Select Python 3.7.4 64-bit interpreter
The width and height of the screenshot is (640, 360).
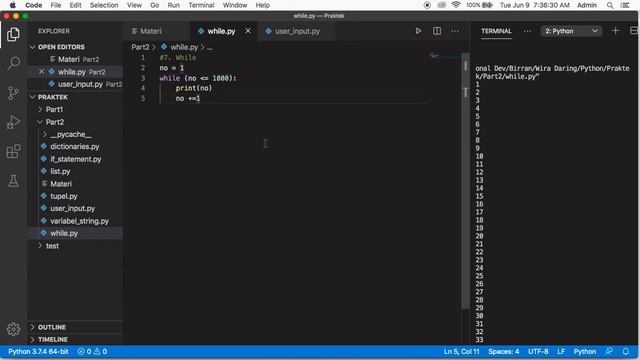[x=38, y=351]
